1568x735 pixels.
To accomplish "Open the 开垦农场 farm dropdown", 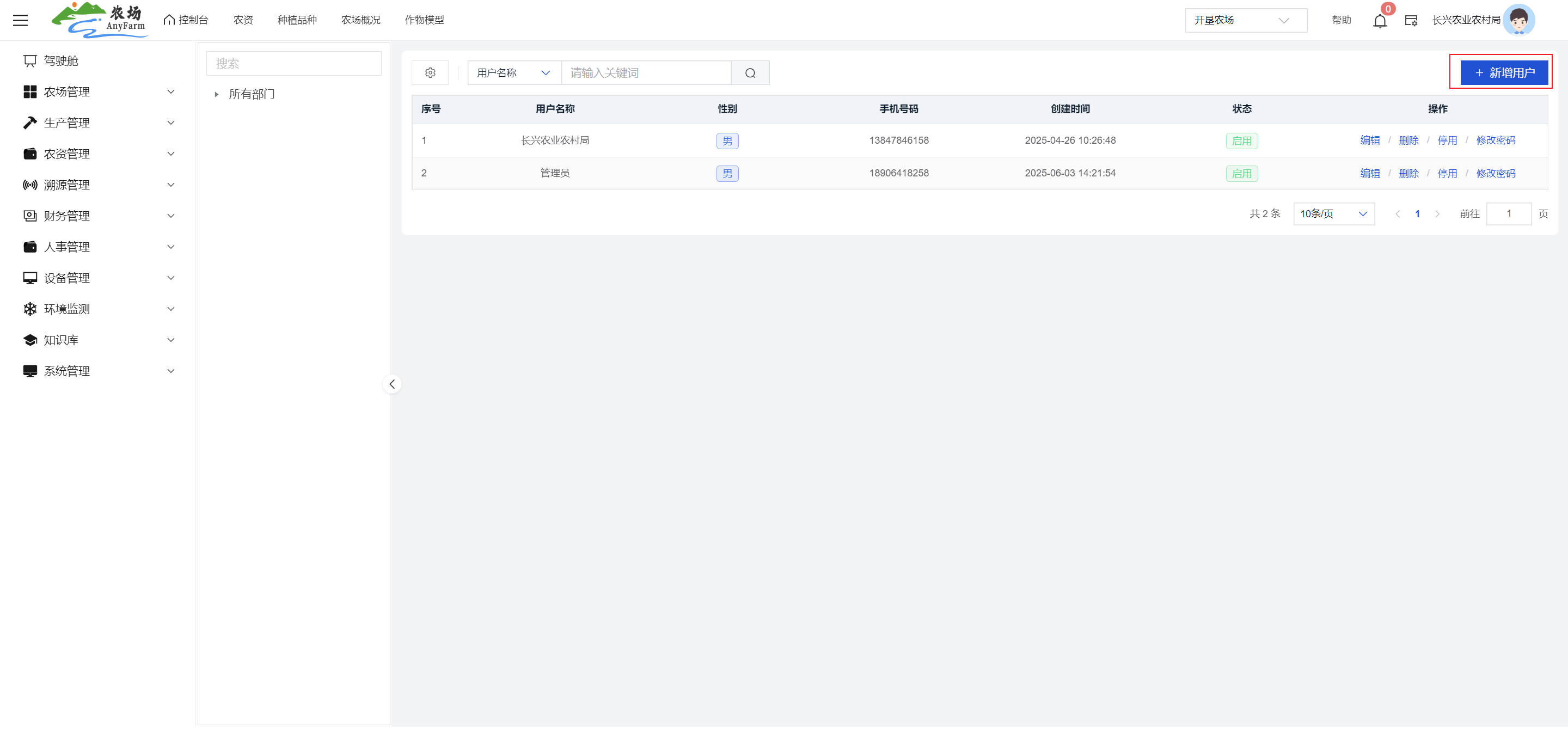I will coord(1245,21).
